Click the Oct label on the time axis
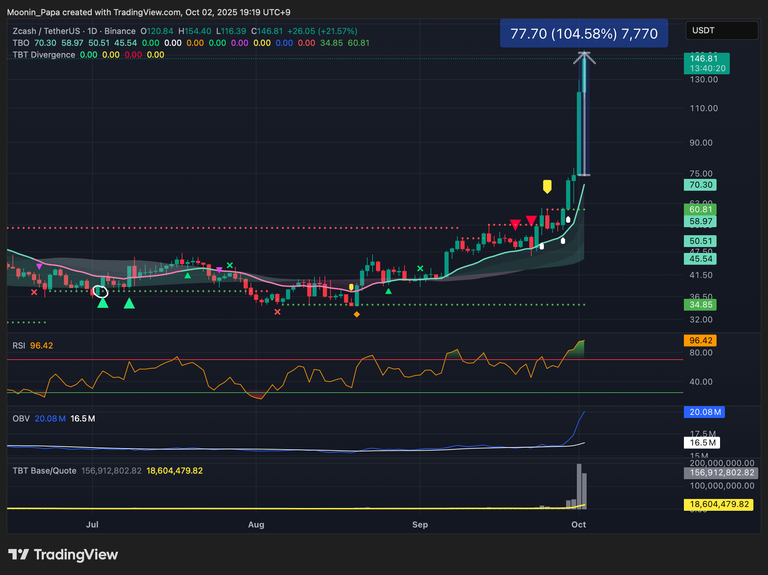The image size is (768, 575). click(x=577, y=523)
